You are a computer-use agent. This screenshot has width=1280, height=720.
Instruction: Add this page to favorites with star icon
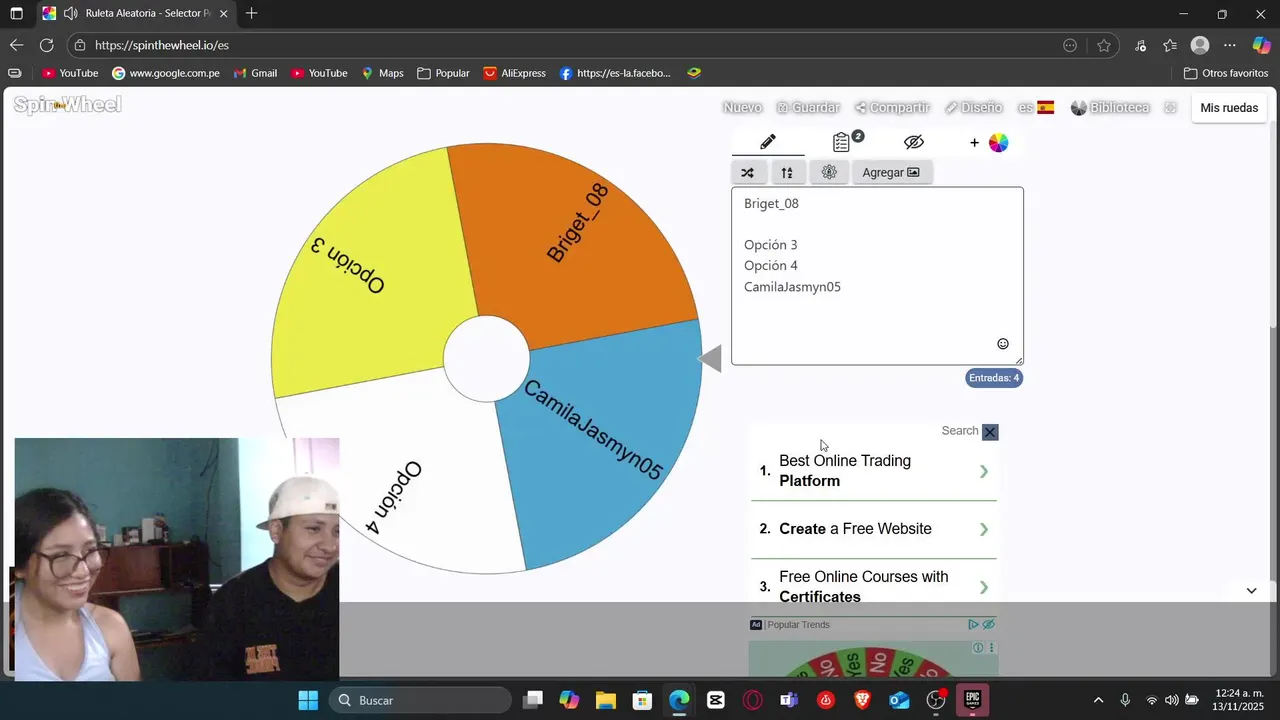1104,45
